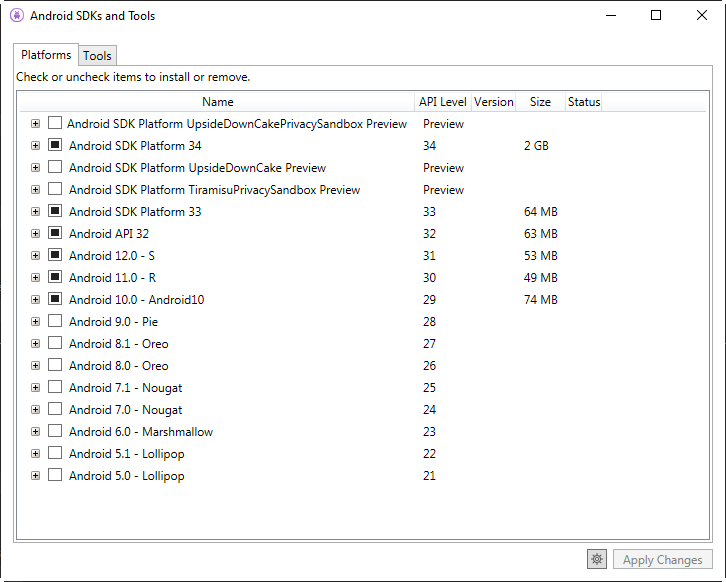Image resolution: width=726 pixels, height=582 pixels.
Task: Expand Android SDK Platform UpsideDownCake Preview node
Action: 35,168
